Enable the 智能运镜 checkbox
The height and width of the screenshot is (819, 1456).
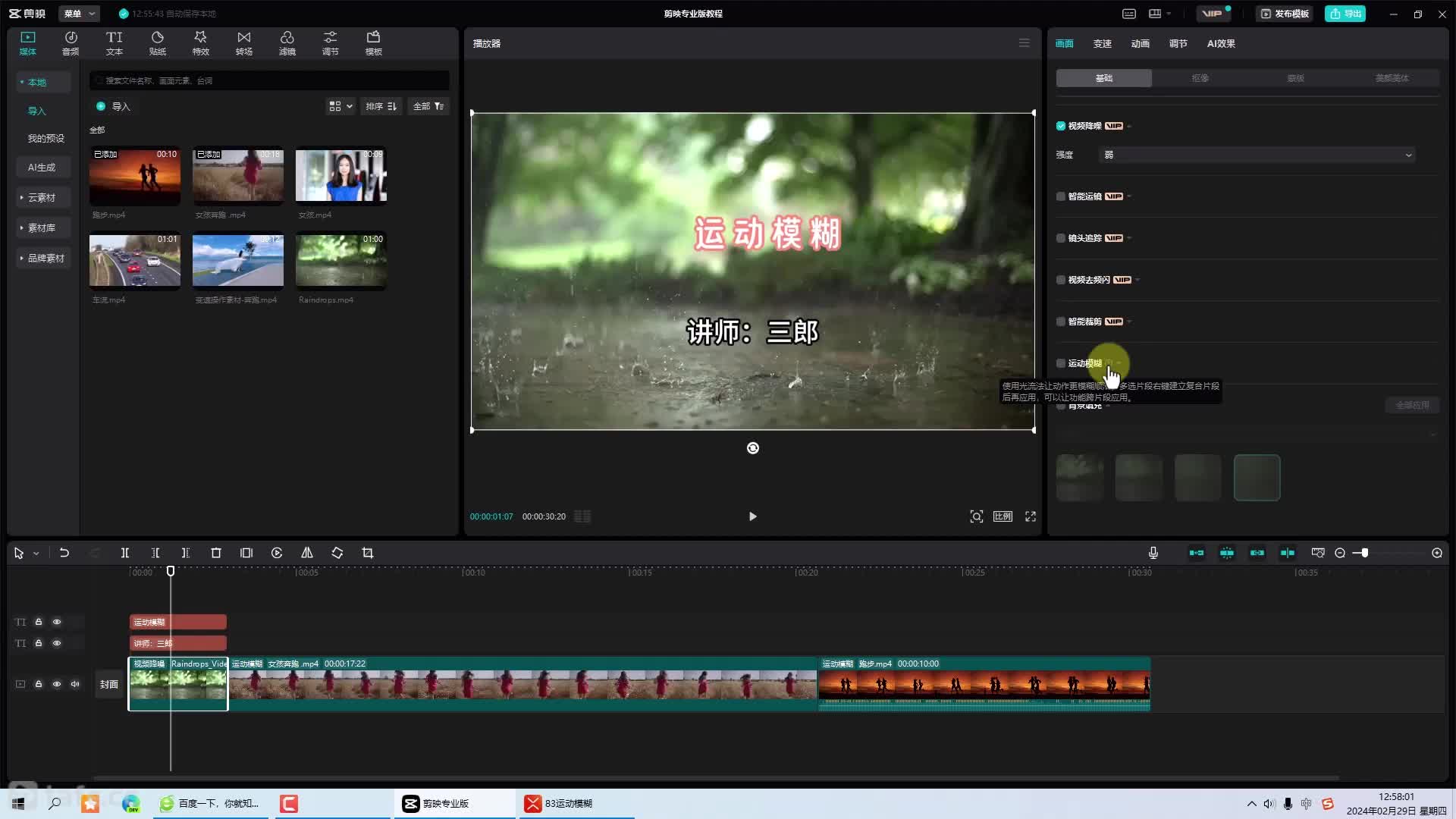click(1061, 196)
